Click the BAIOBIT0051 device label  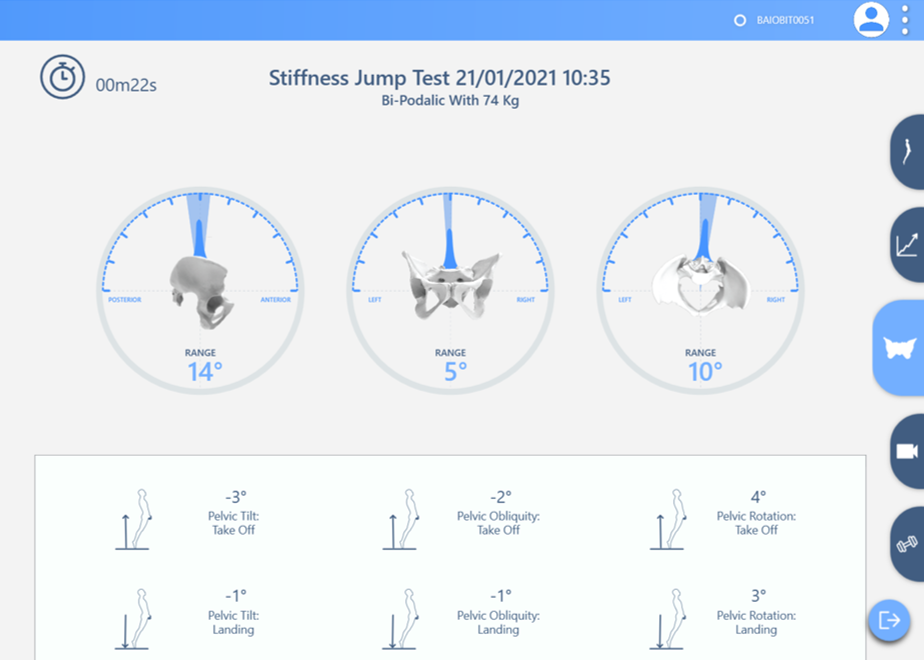786,21
